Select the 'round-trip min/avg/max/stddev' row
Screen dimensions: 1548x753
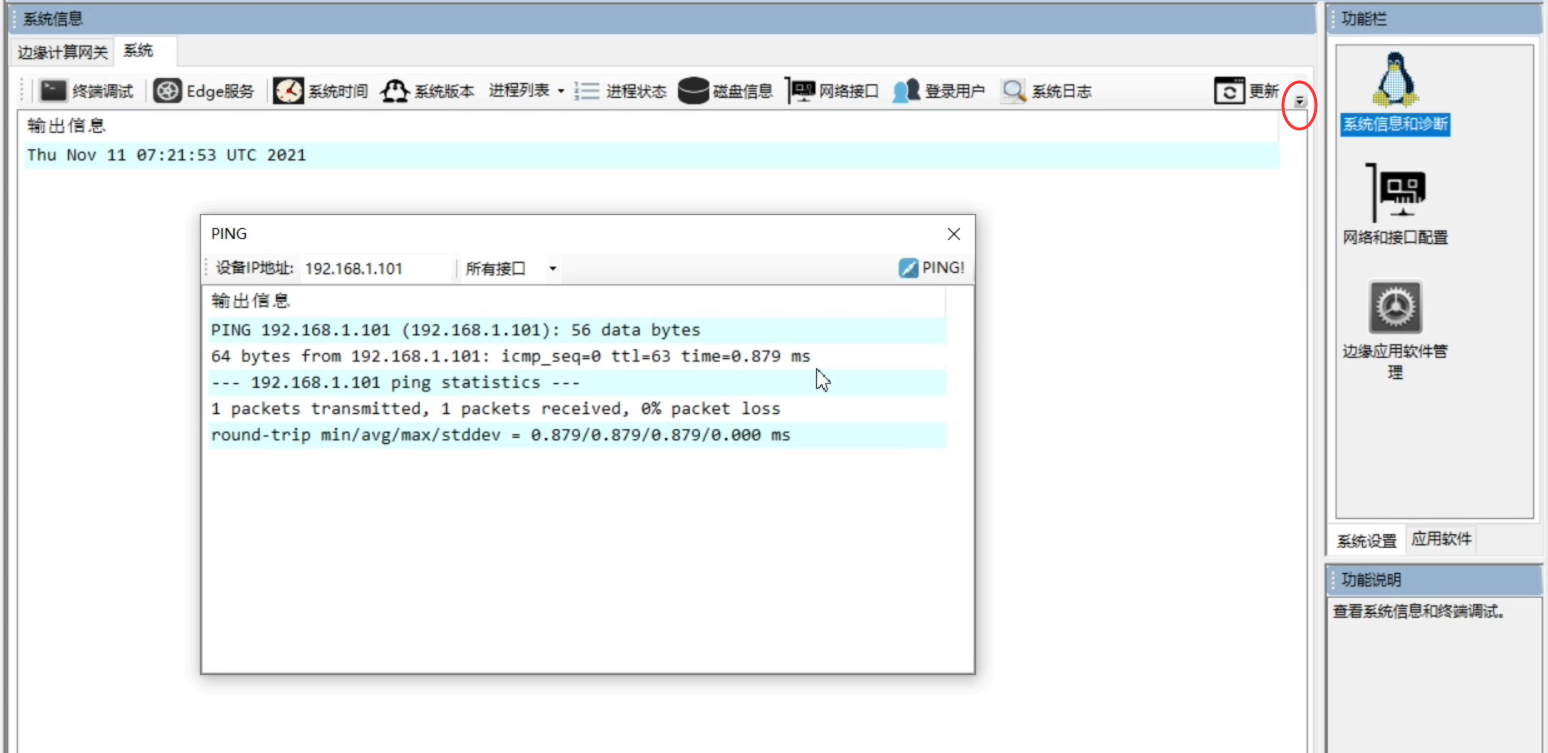coord(577,435)
